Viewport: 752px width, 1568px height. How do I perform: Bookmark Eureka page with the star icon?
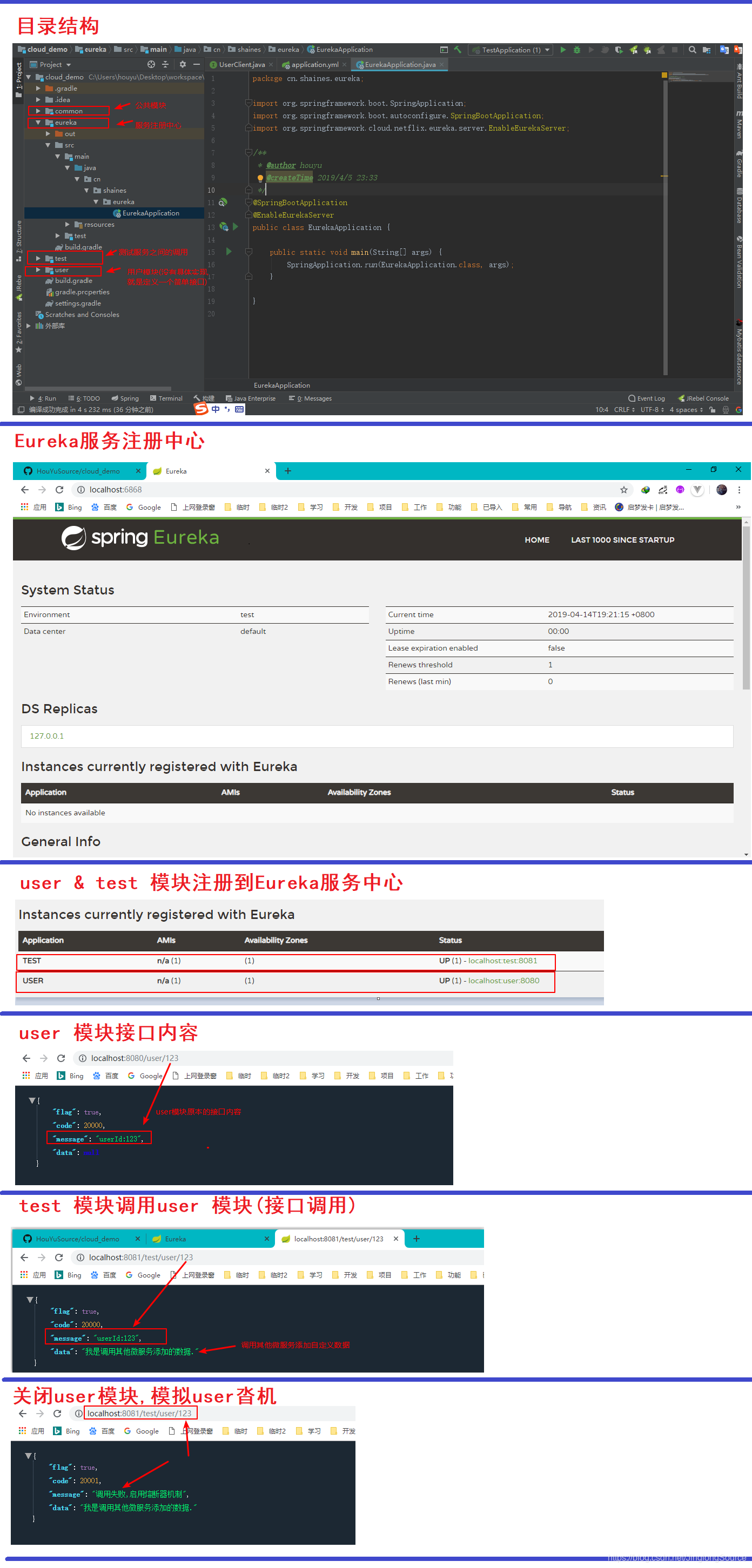(623, 489)
